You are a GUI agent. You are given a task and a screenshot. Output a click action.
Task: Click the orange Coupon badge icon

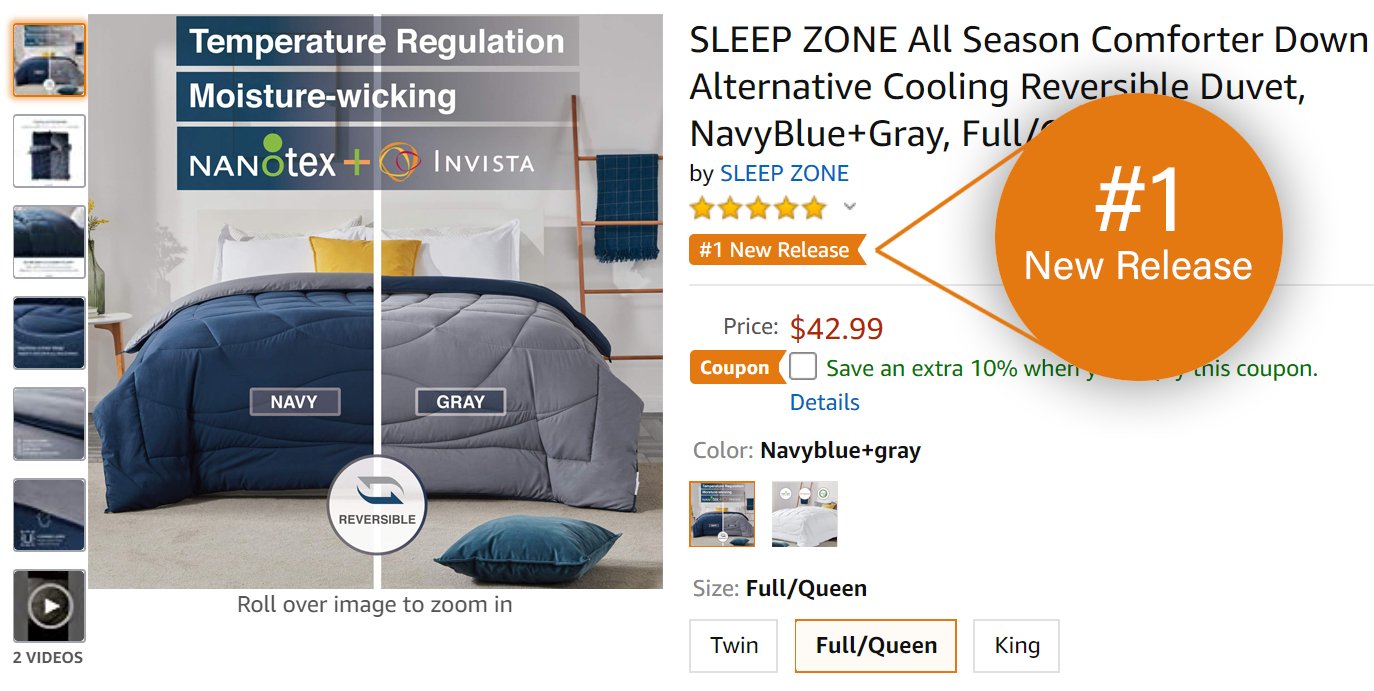click(x=736, y=368)
